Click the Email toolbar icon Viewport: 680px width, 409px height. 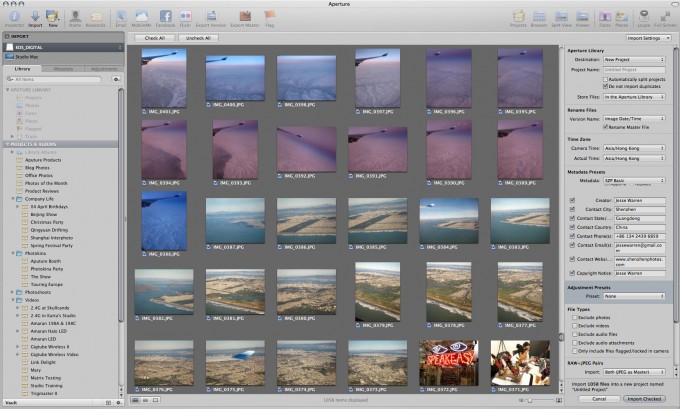(x=121, y=17)
